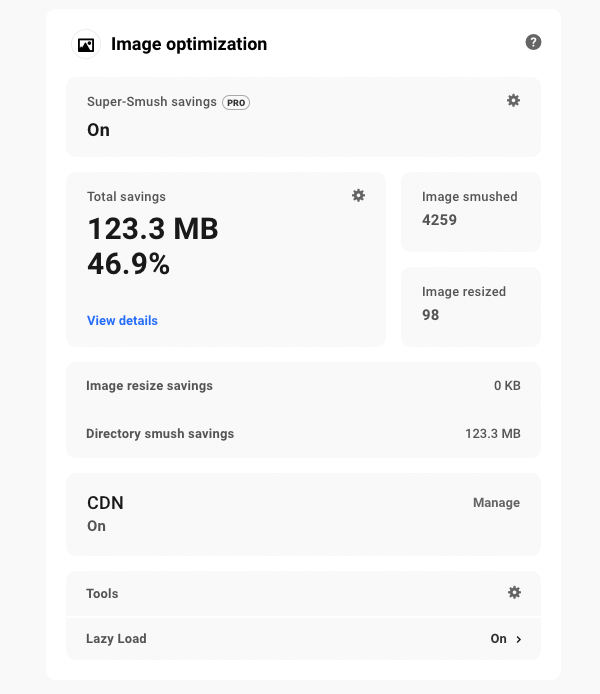The width and height of the screenshot is (600, 694).
Task: Click the Image optimization picture icon
Action: pyautogui.click(x=86, y=45)
